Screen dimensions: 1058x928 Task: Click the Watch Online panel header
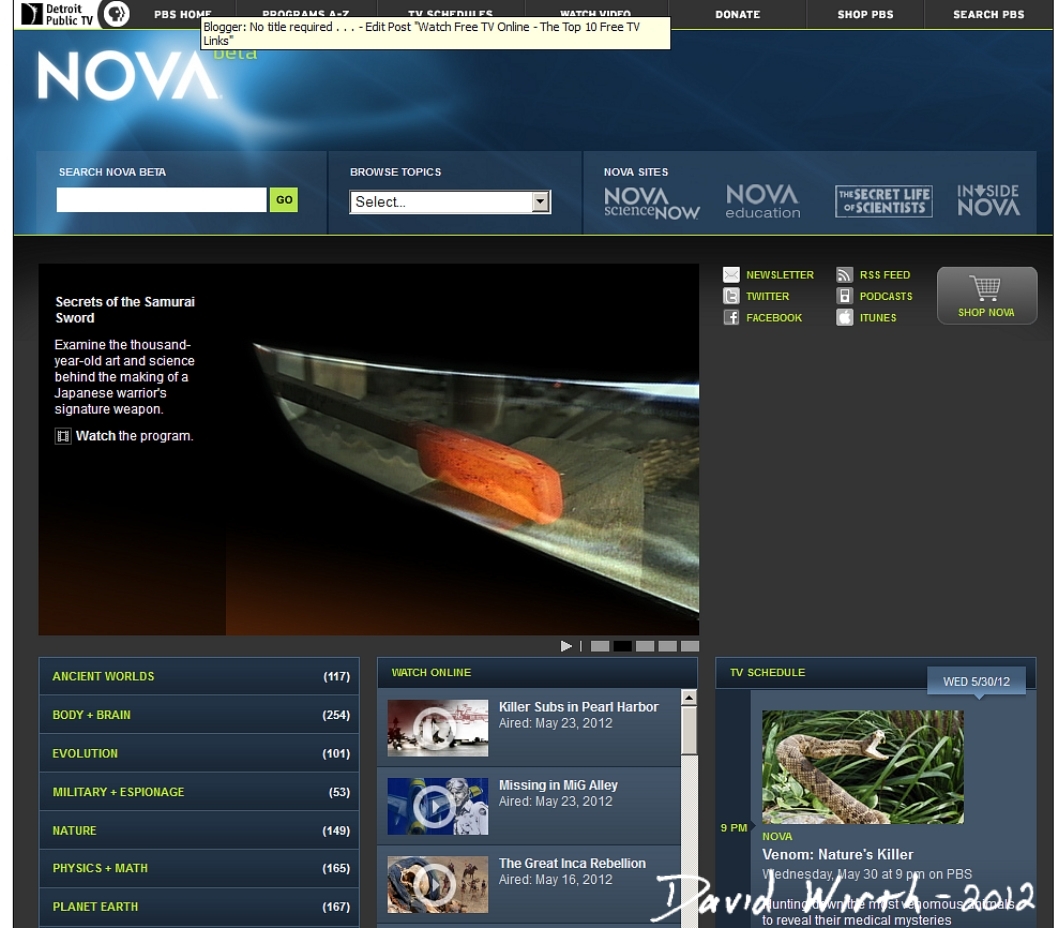pyautogui.click(x=537, y=673)
